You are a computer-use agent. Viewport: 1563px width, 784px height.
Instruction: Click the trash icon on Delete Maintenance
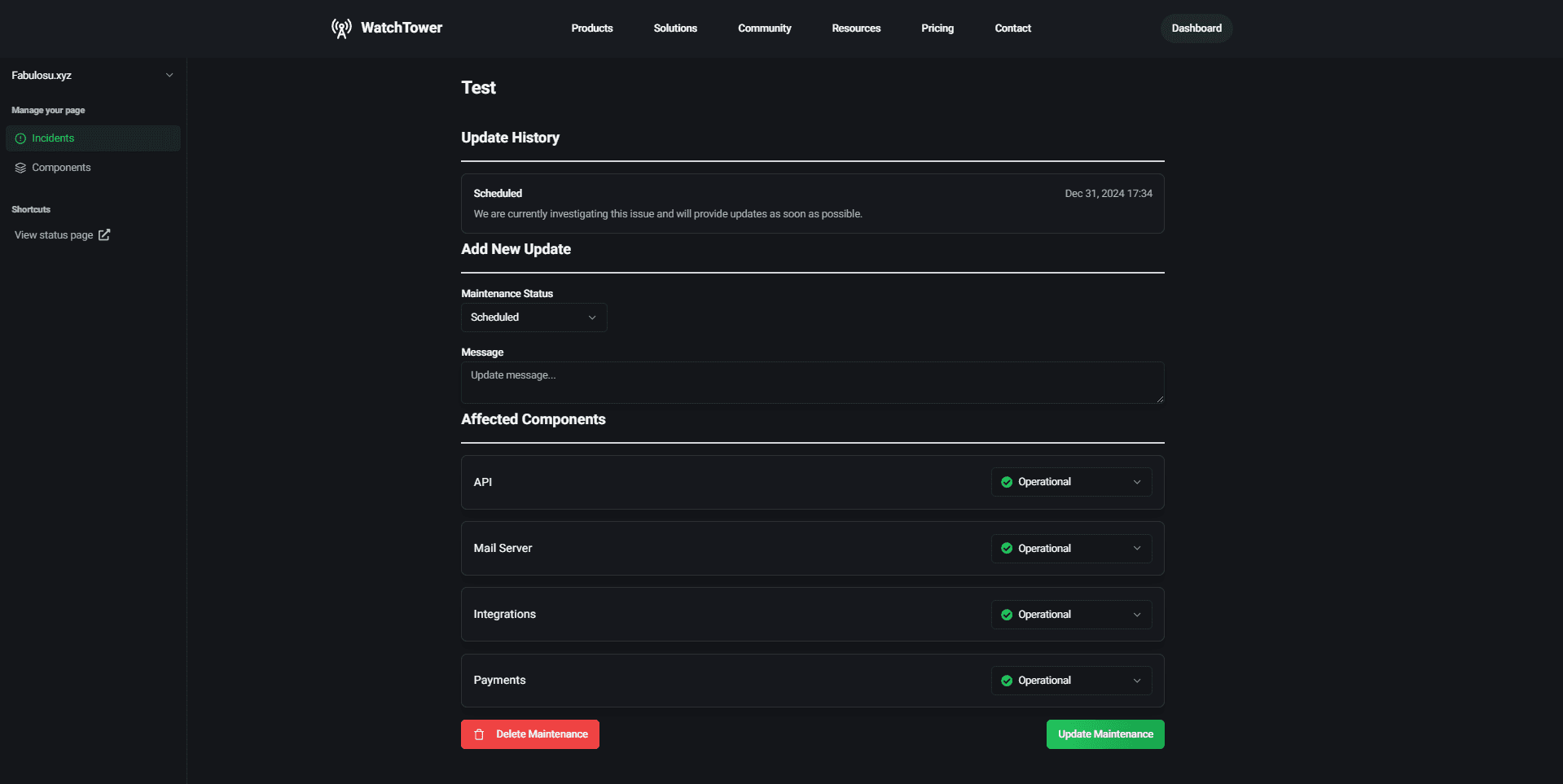coord(479,734)
